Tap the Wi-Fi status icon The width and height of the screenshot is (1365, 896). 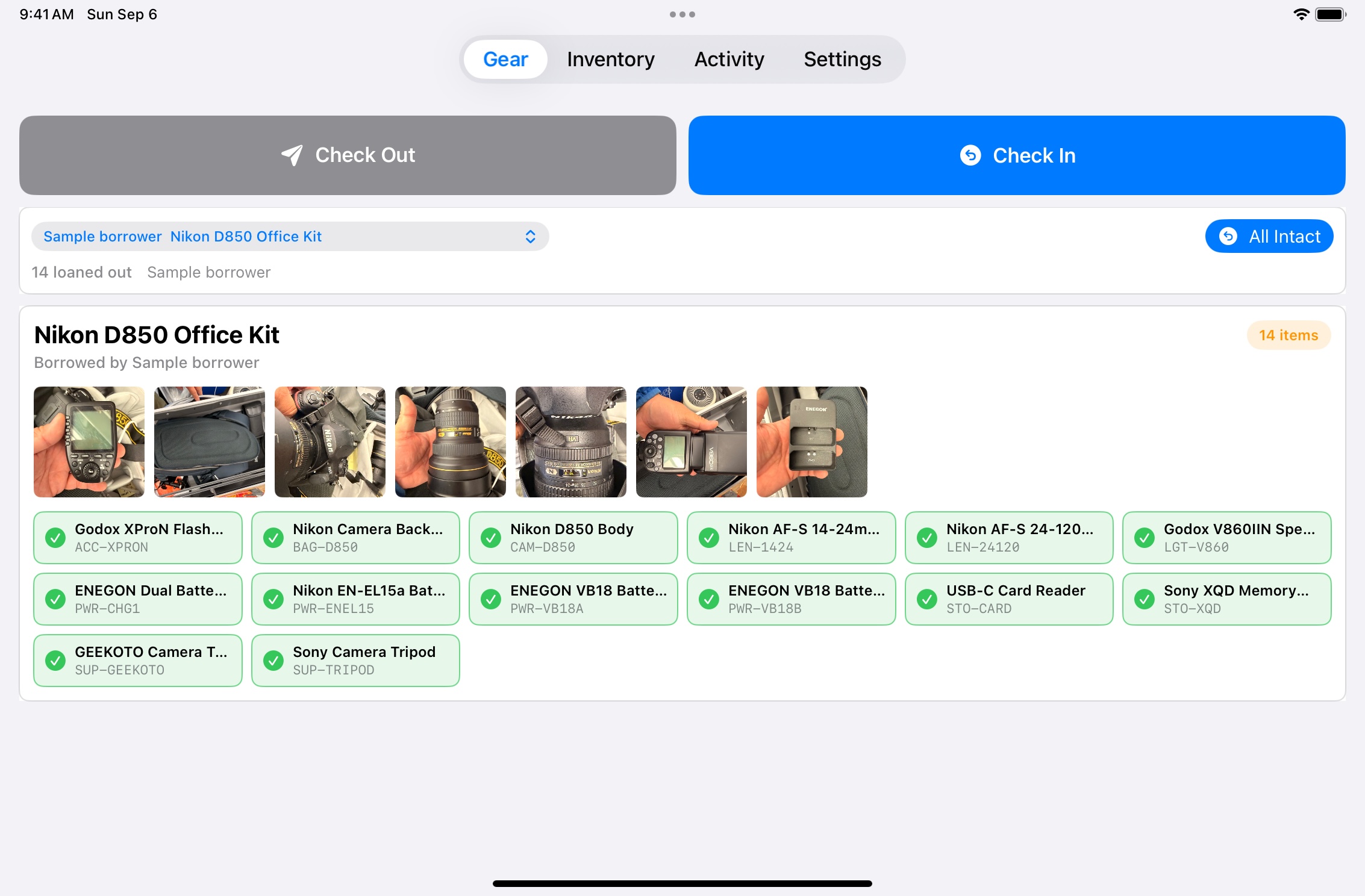coord(1301,14)
